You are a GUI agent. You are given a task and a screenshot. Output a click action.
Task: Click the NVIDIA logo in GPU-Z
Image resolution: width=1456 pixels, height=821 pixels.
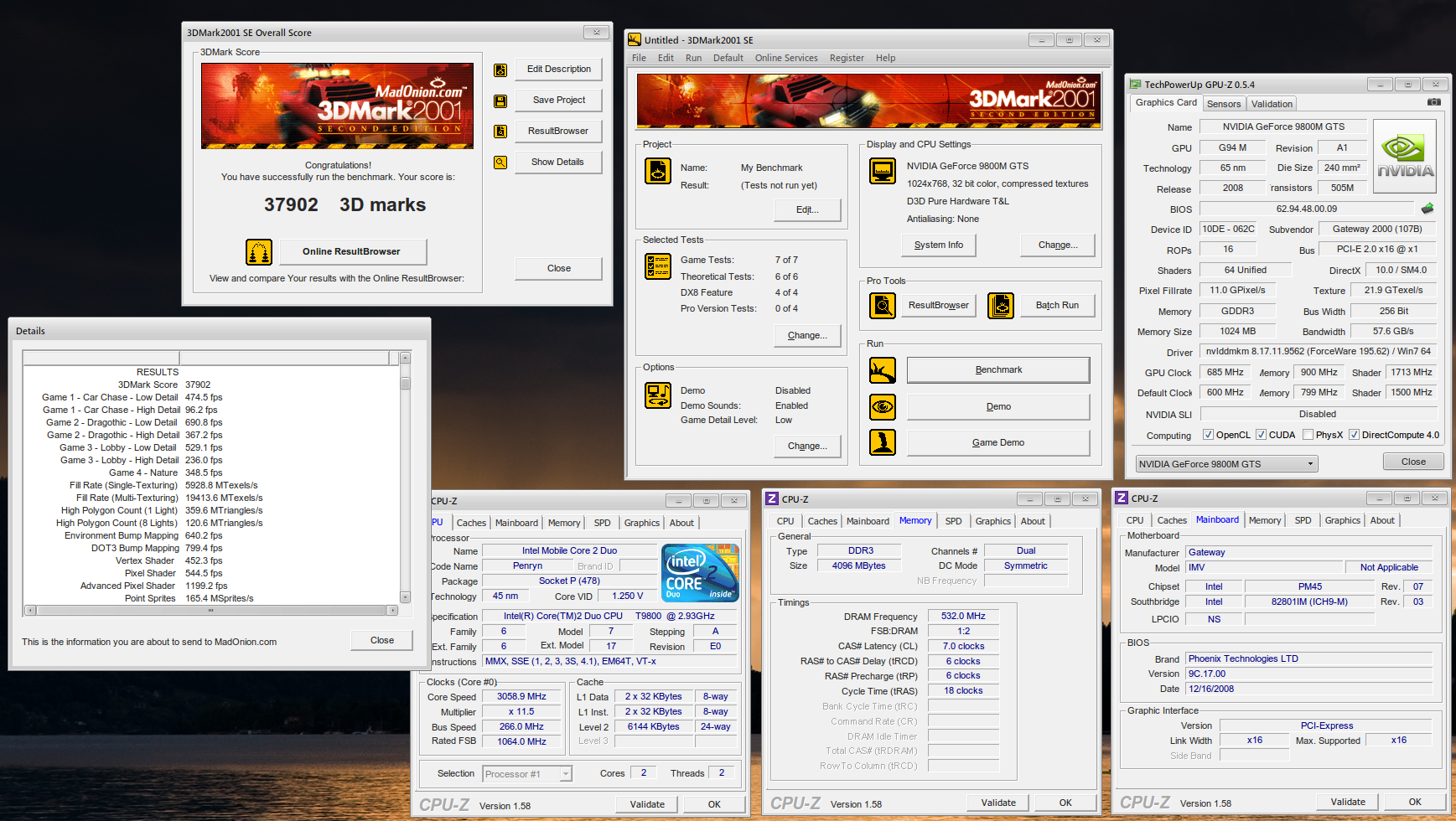(x=1406, y=157)
